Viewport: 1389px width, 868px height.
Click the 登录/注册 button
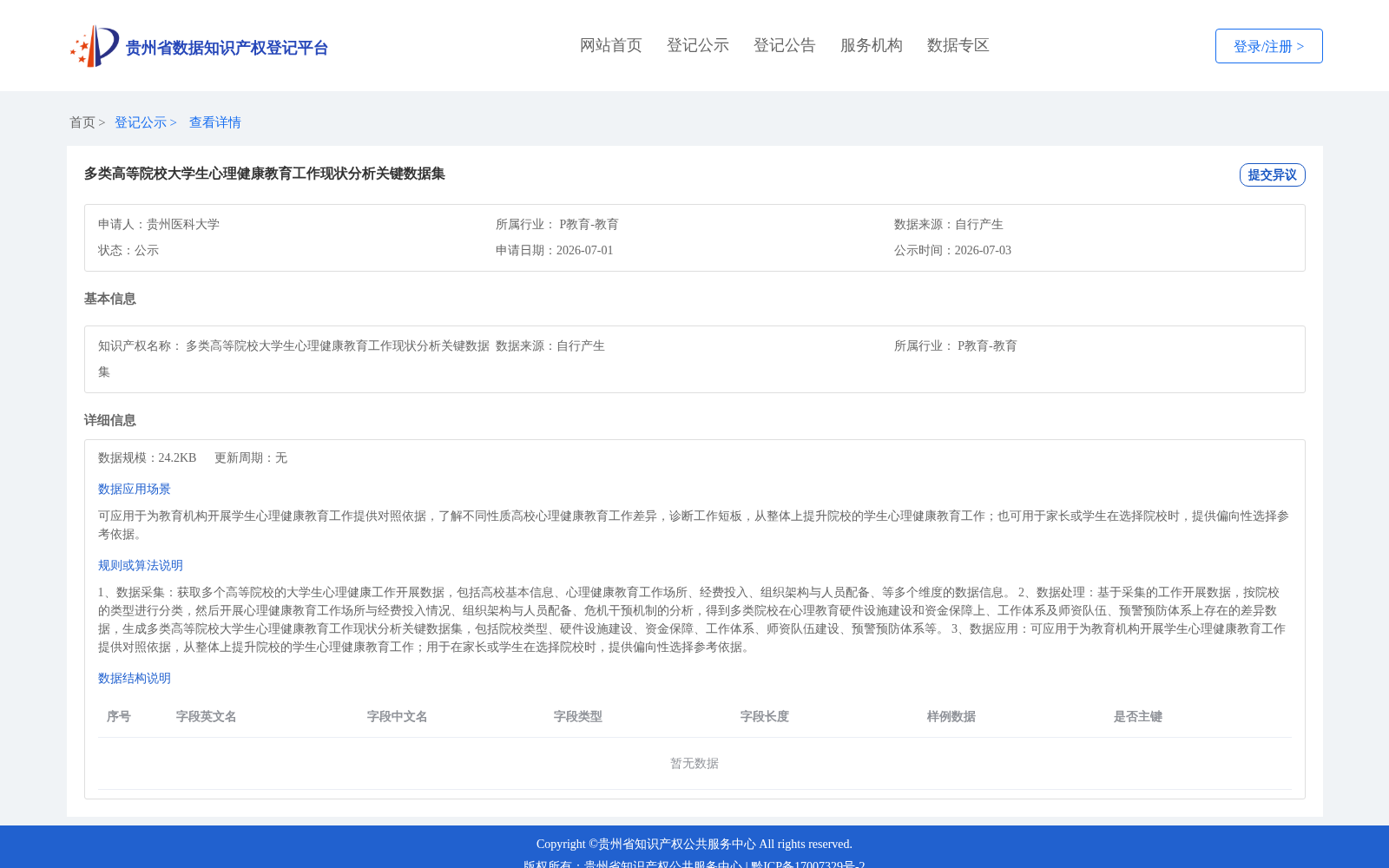coord(1268,46)
